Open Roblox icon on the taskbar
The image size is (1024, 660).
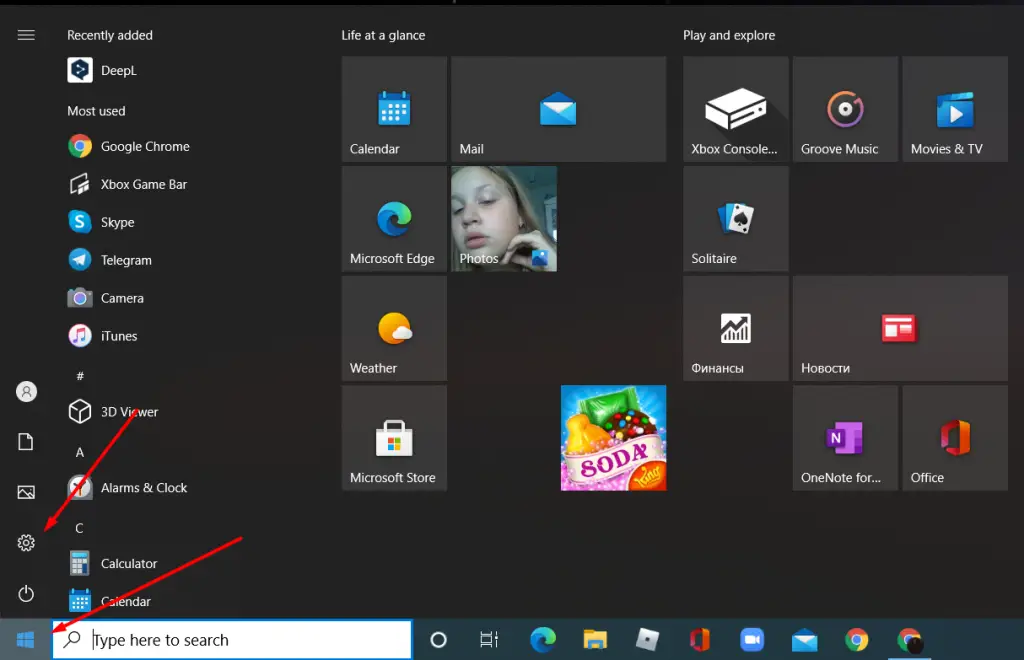point(647,640)
